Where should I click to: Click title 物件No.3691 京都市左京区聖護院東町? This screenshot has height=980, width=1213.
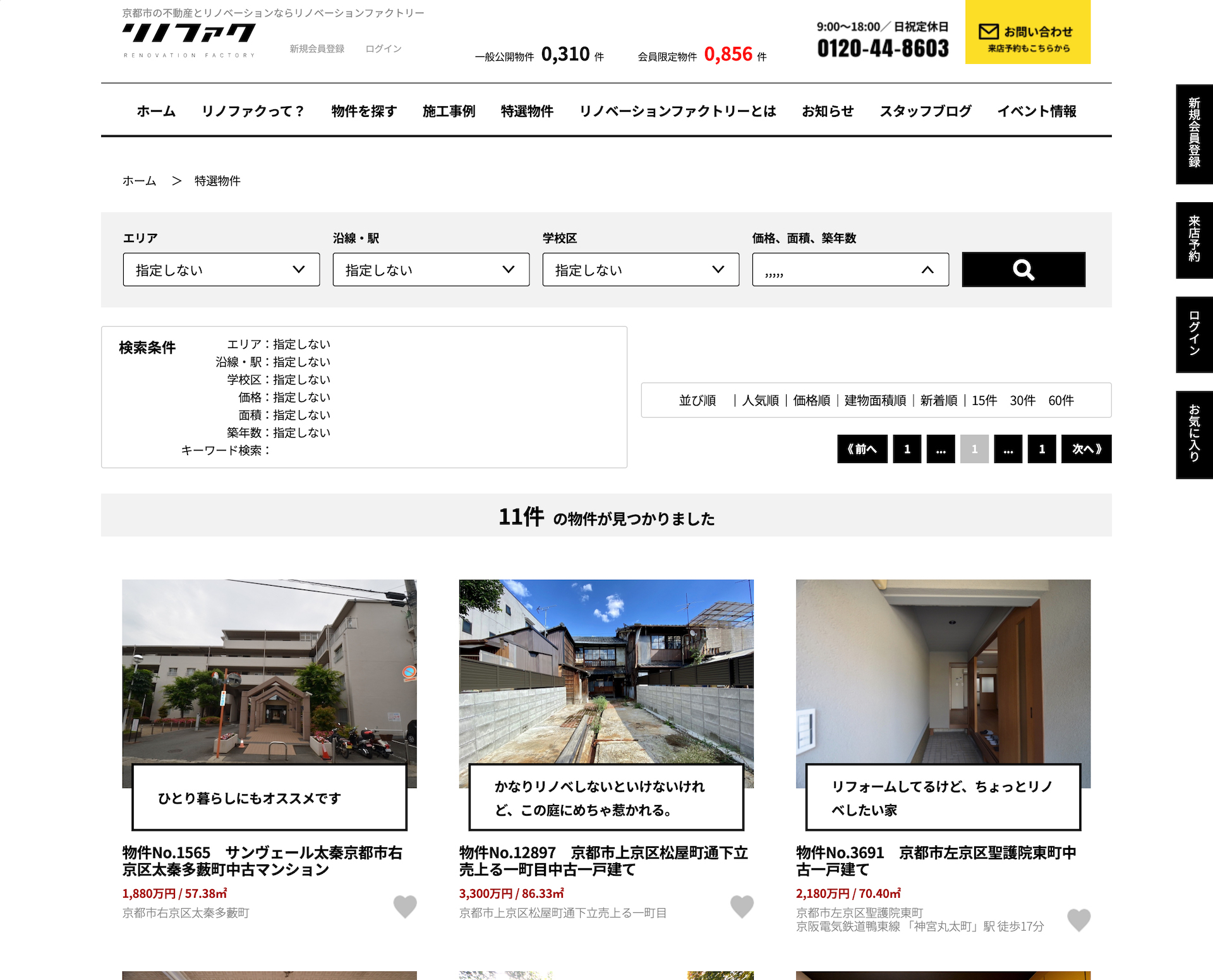click(x=936, y=861)
